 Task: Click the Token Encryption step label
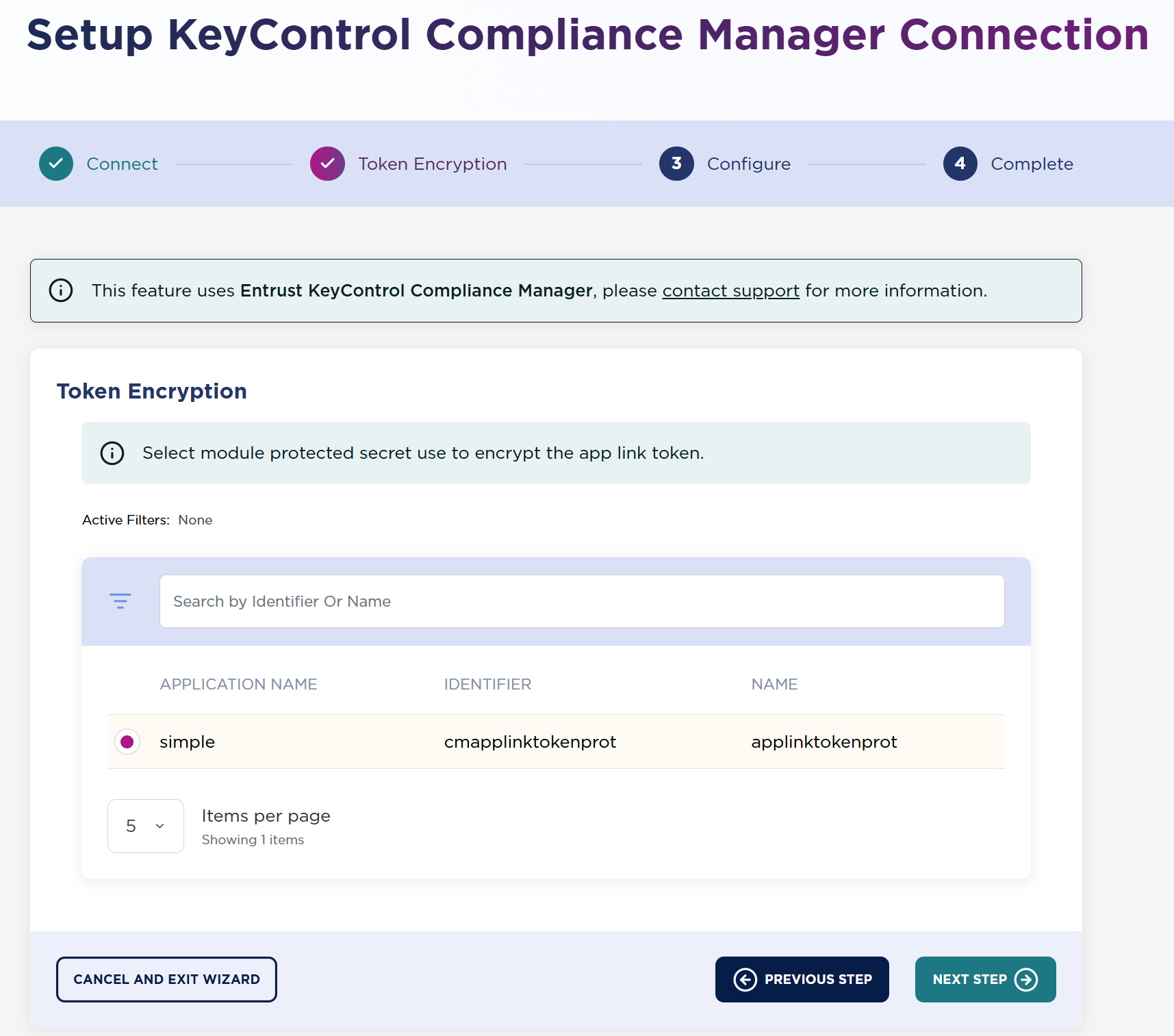pyautogui.click(x=433, y=164)
